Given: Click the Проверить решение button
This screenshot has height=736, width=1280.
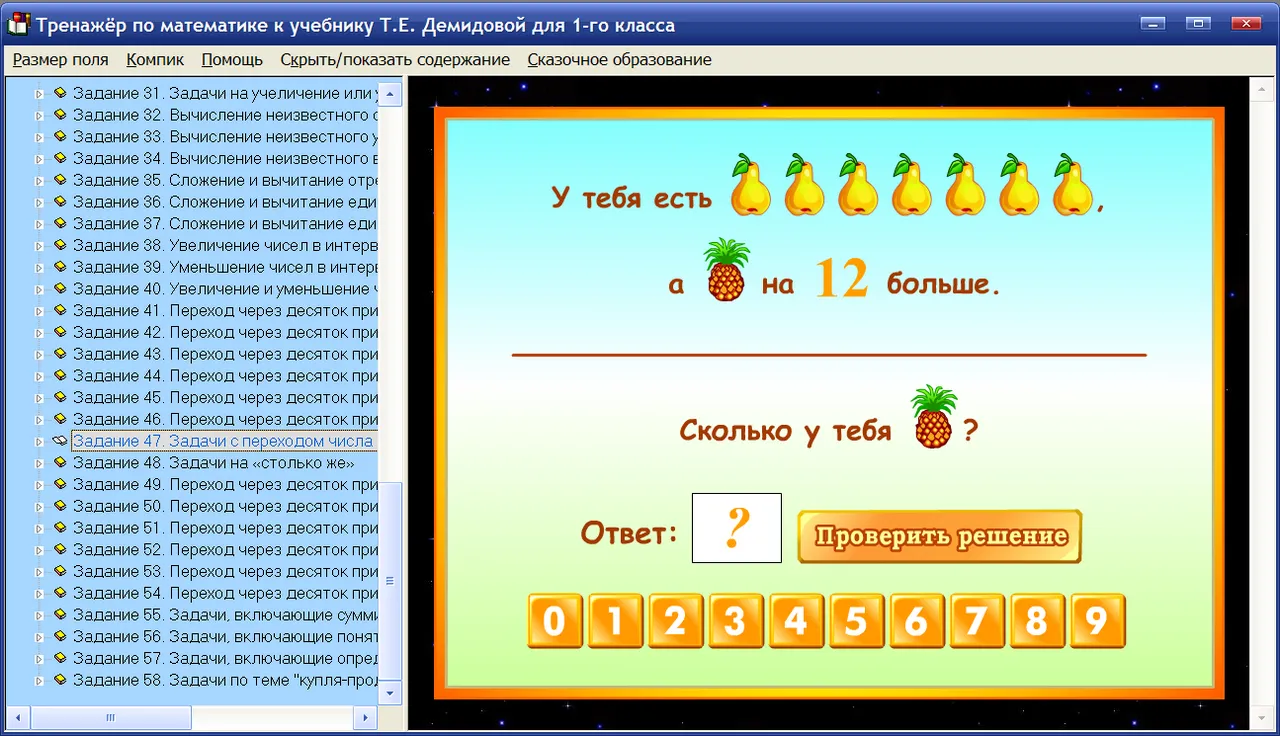Looking at the screenshot, I should pyautogui.click(x=940, y=536).
